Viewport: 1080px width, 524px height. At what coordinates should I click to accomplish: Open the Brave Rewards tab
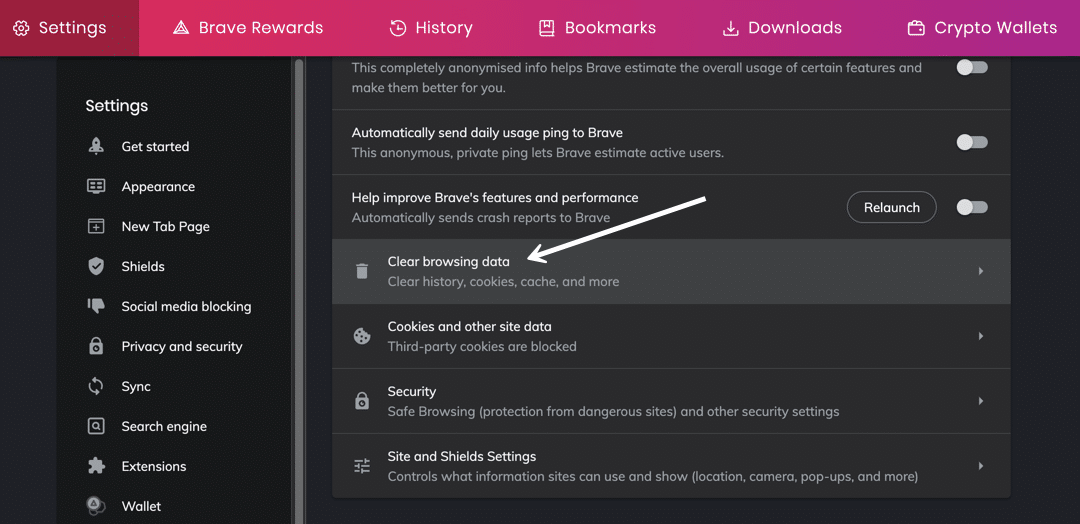pos(248,28)
